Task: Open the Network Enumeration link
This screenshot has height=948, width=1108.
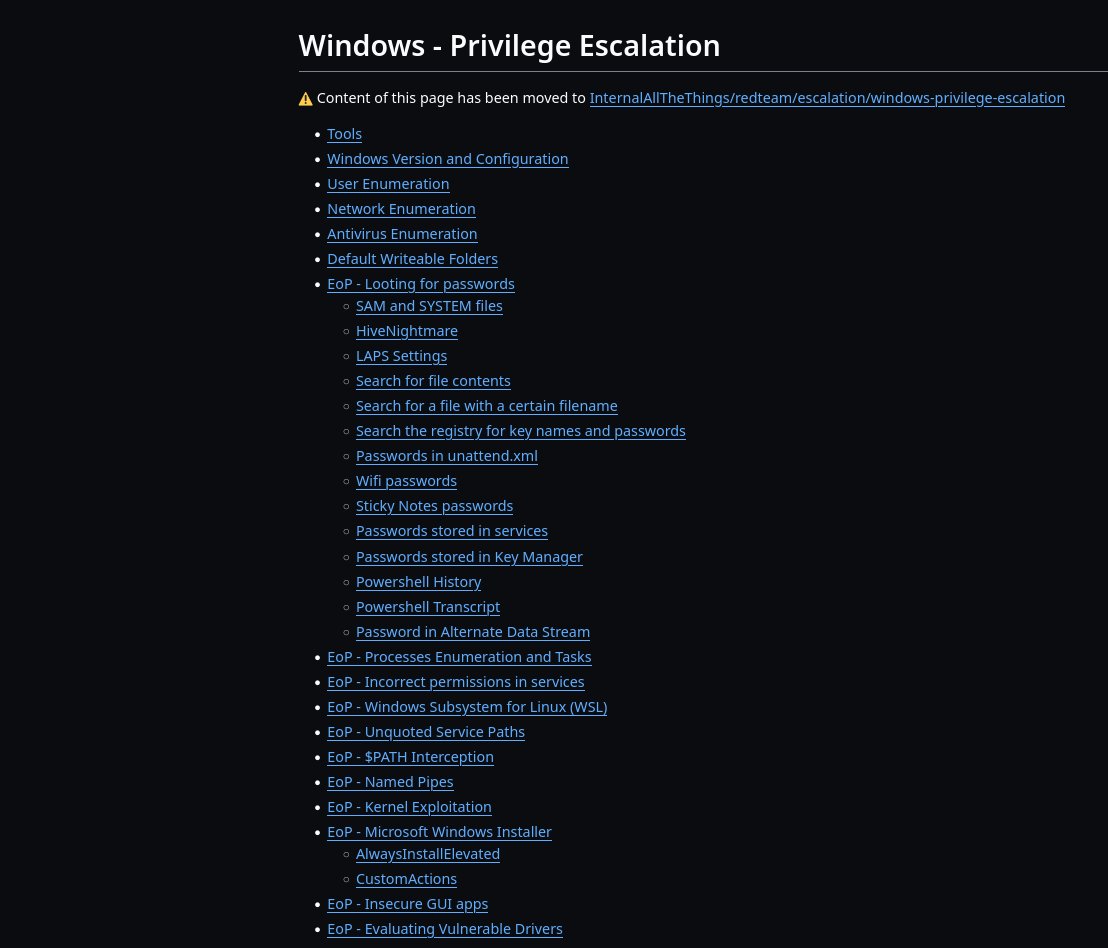Action: 401,209
